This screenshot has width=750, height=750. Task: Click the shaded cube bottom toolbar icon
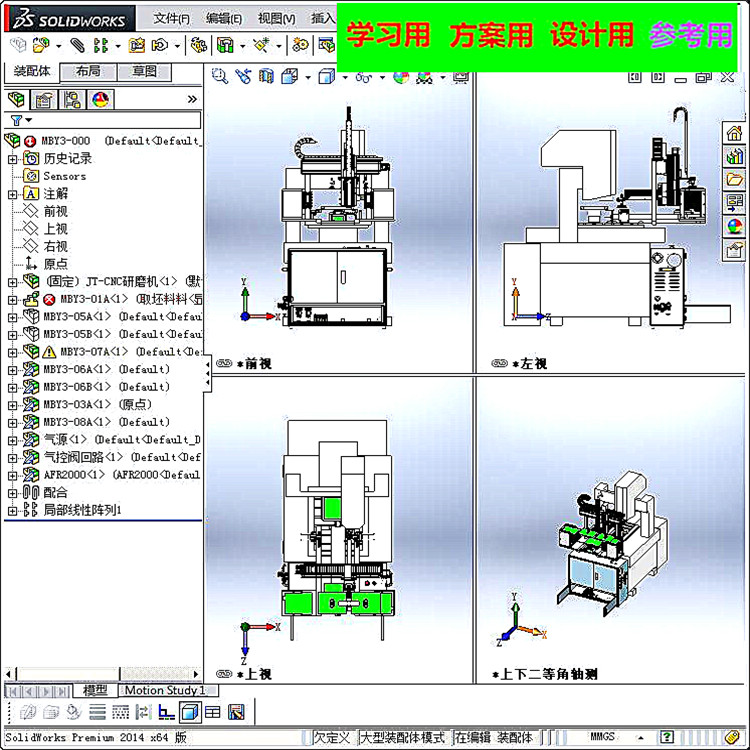(x=190, y=713)
